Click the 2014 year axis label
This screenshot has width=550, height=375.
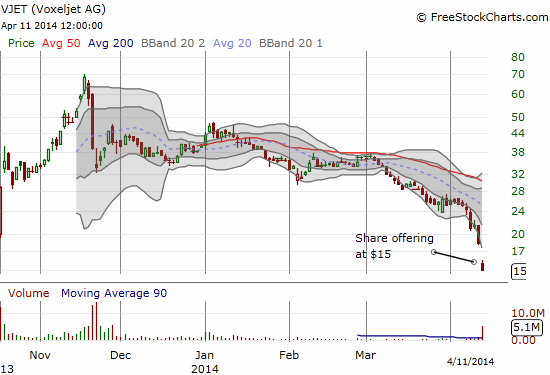204,369
